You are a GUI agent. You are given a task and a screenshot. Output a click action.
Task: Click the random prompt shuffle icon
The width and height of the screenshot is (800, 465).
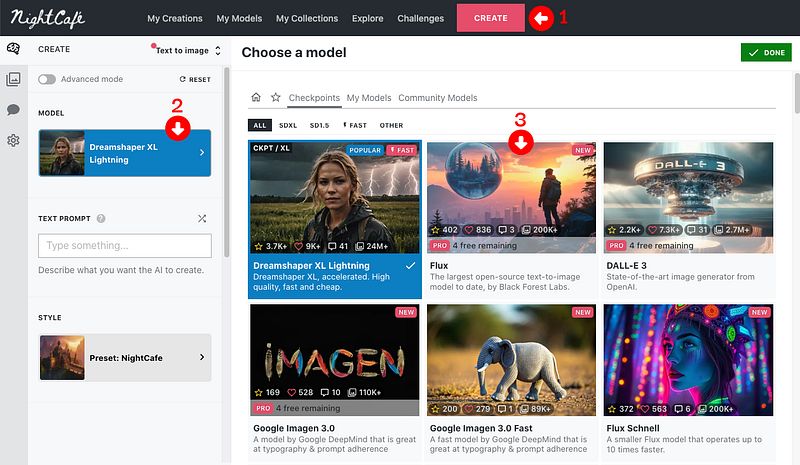coord(202,218)
